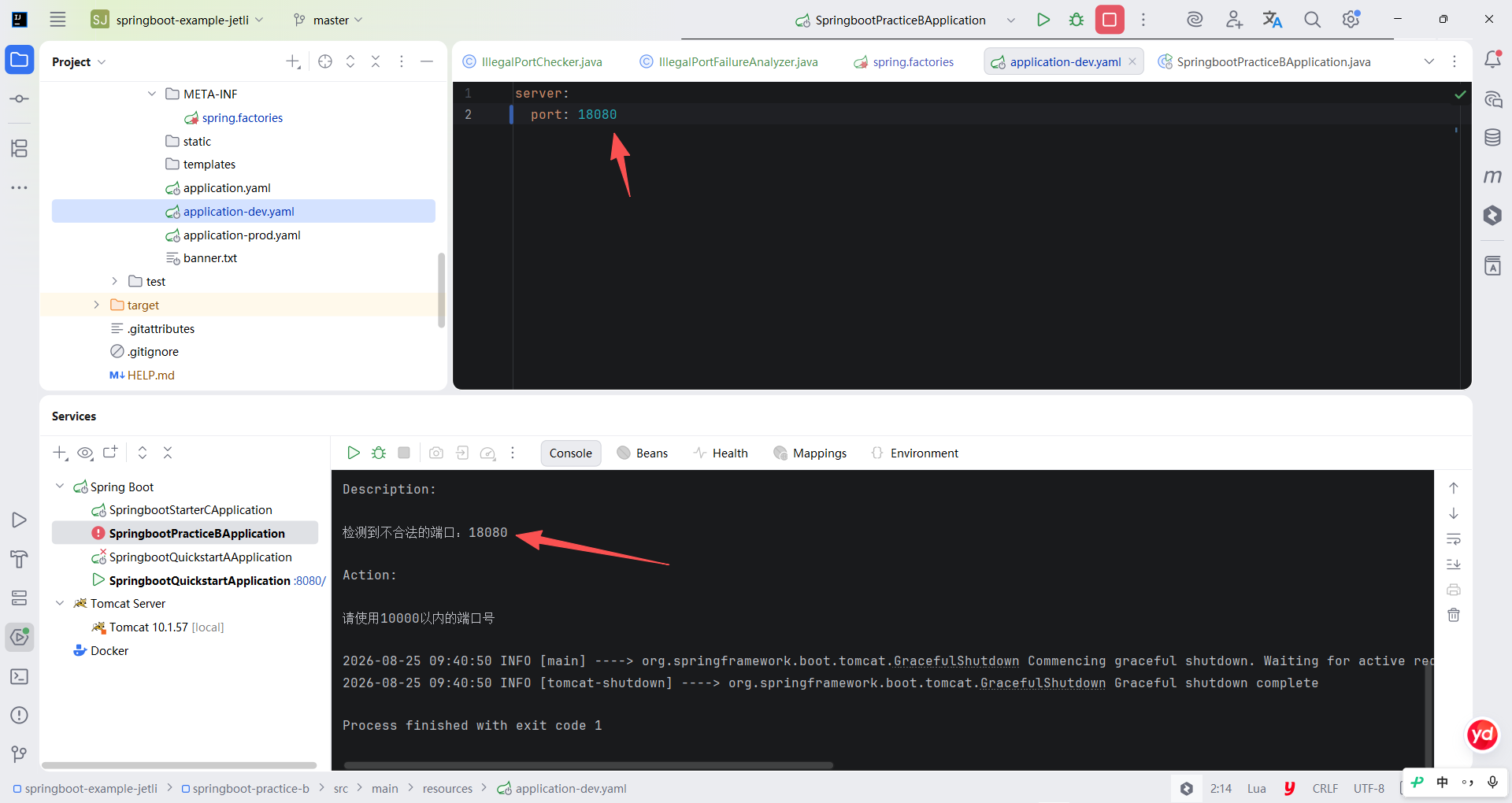The image size is (1512, 803).
Task: Debug service in Services toolbar
Action: coord(379,453)
